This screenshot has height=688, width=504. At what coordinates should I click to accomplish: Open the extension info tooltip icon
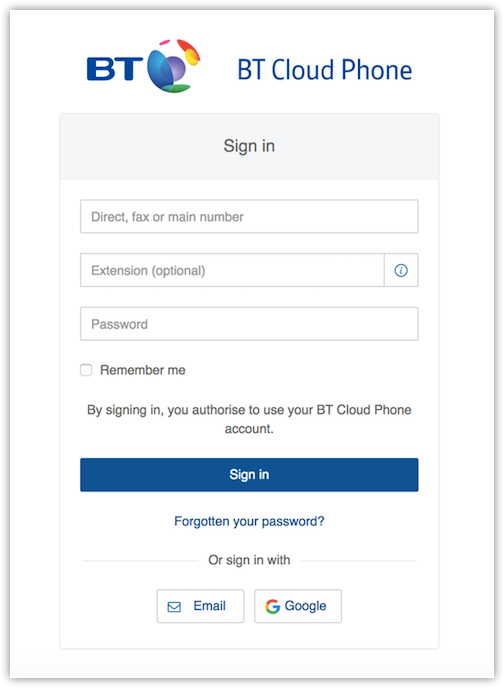coord(401,270)
